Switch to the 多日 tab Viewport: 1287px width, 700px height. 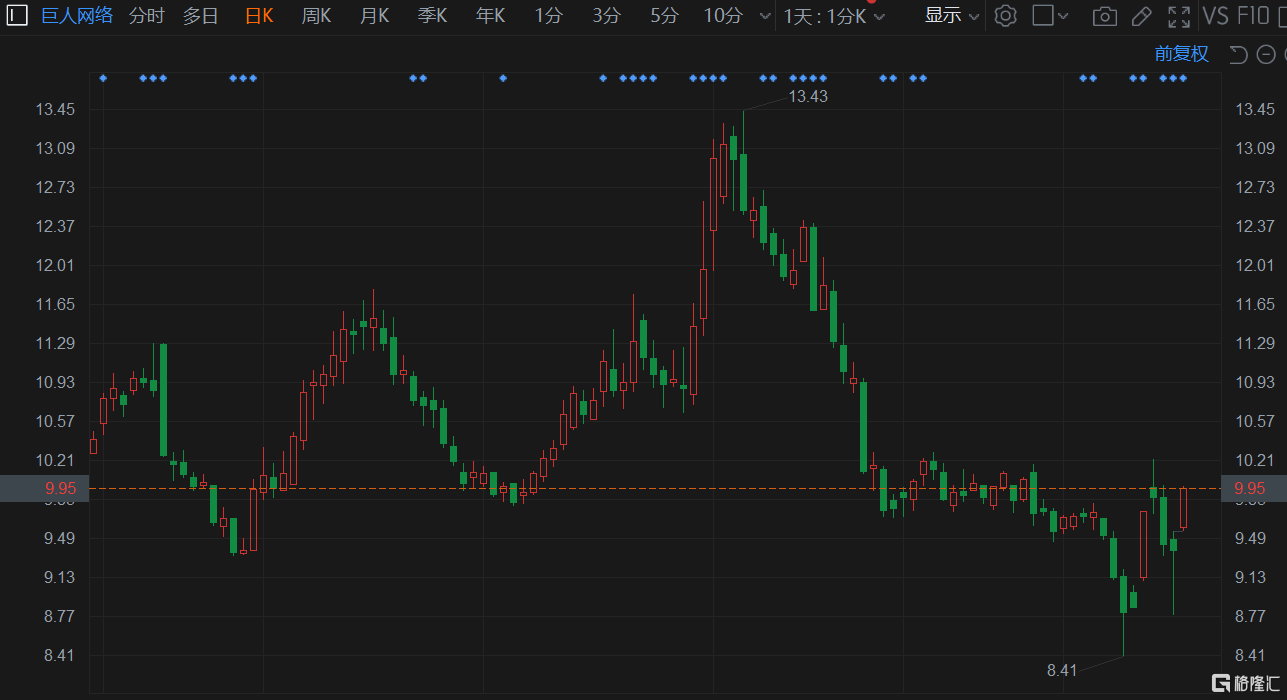pos(200,15)
